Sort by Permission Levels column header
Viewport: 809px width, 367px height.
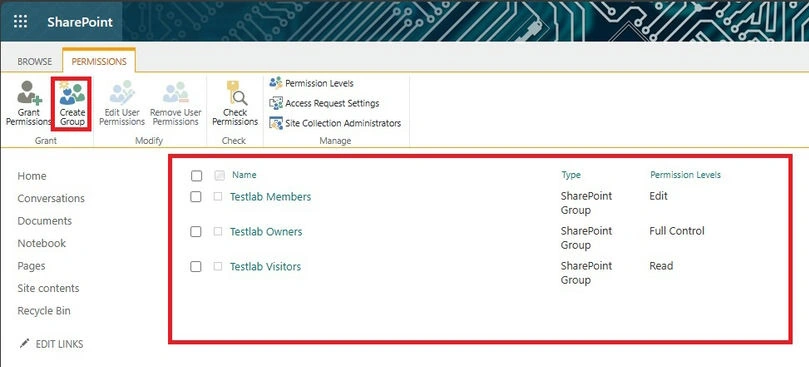click(x=685, y=175)
